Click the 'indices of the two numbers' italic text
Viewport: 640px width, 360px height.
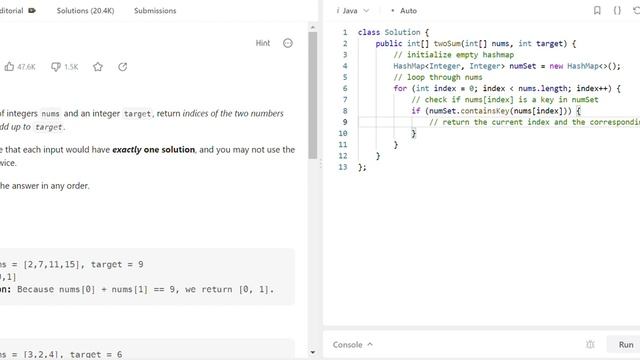(x=233, y=113)
